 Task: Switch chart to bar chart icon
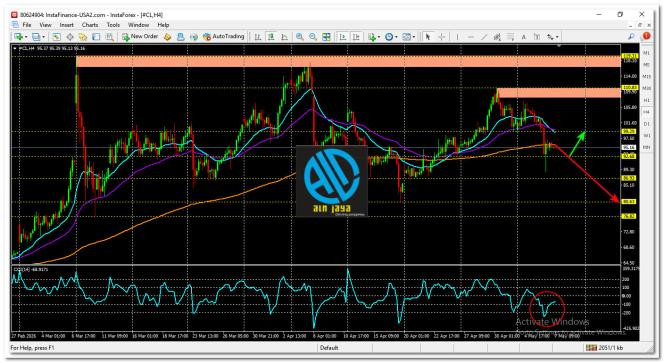pos(257,37)
